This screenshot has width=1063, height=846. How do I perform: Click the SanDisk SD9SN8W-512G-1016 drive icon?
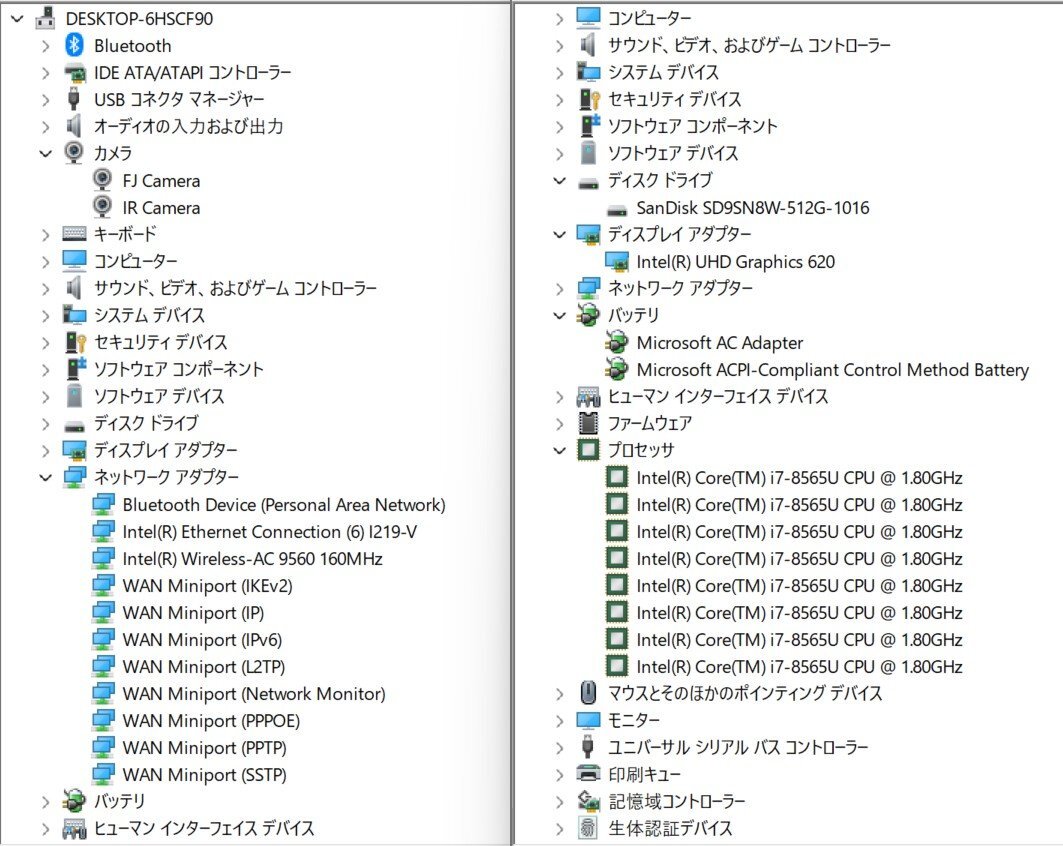[616, 209]
